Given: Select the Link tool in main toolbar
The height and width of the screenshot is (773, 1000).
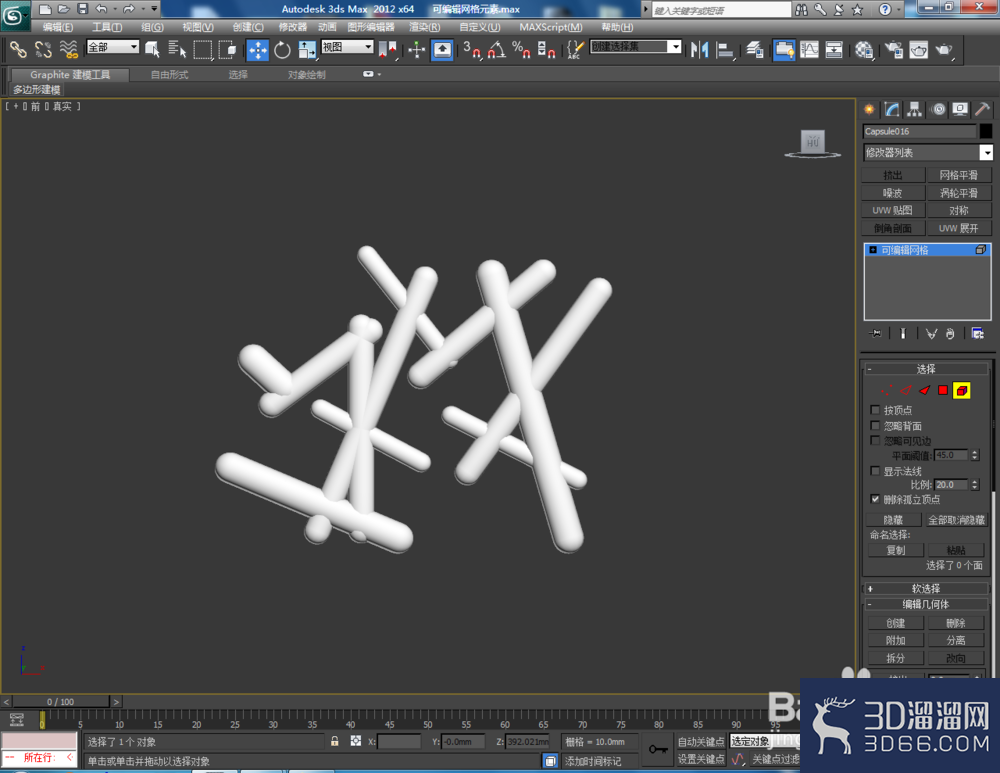Looking at the screenshot, I should pos(18,49).
